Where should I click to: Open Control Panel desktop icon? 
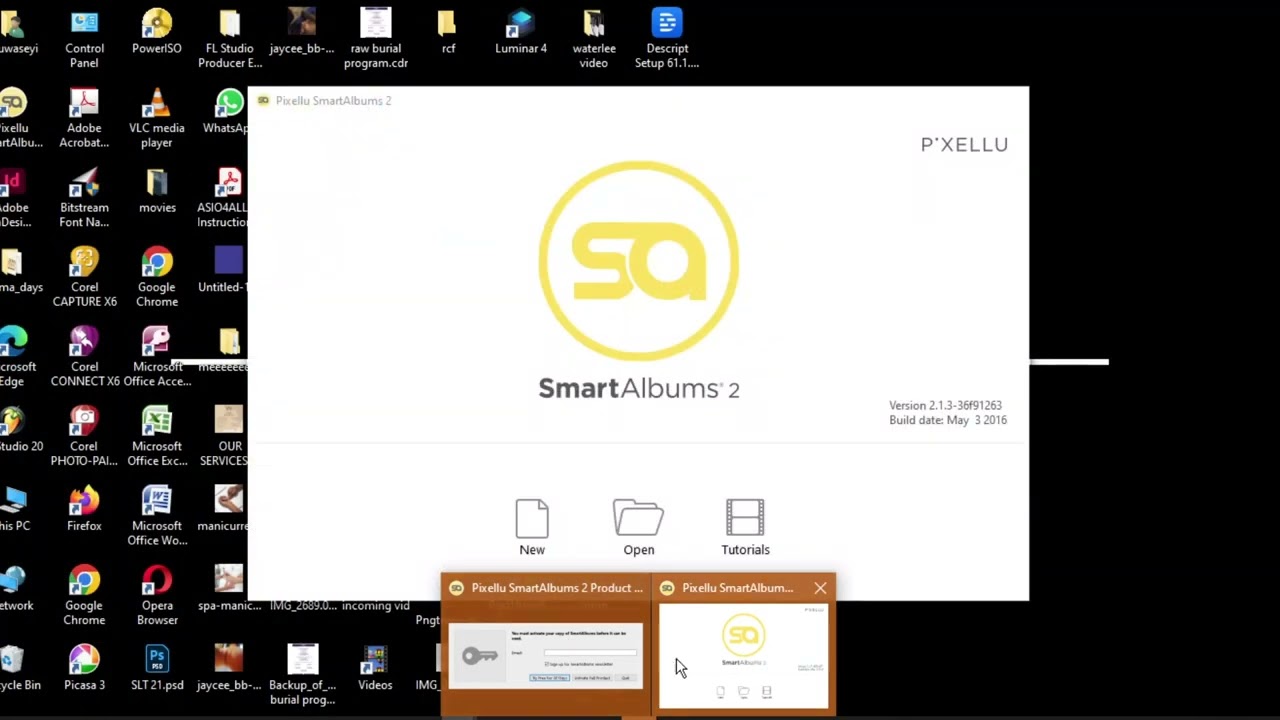point(84,38)
